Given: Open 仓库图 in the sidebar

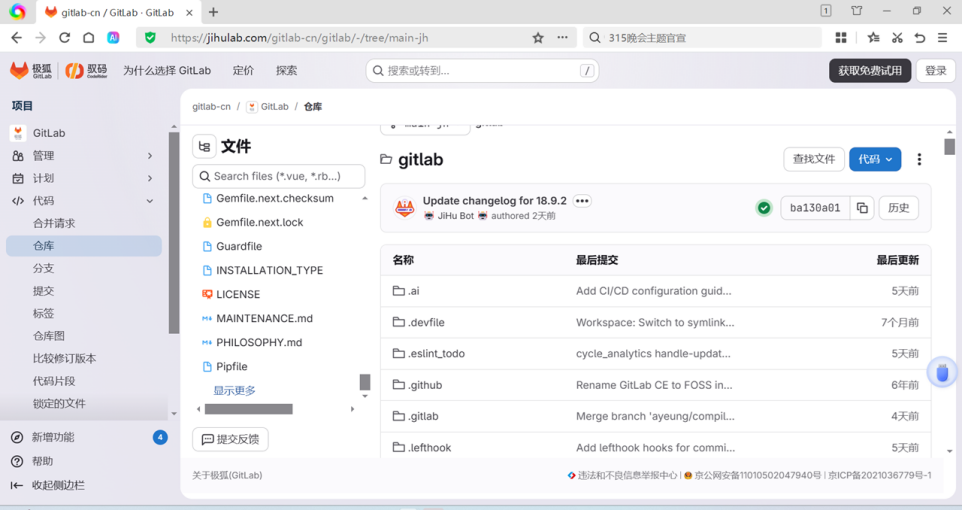Looking at the screenshot, I should (84, 336).
